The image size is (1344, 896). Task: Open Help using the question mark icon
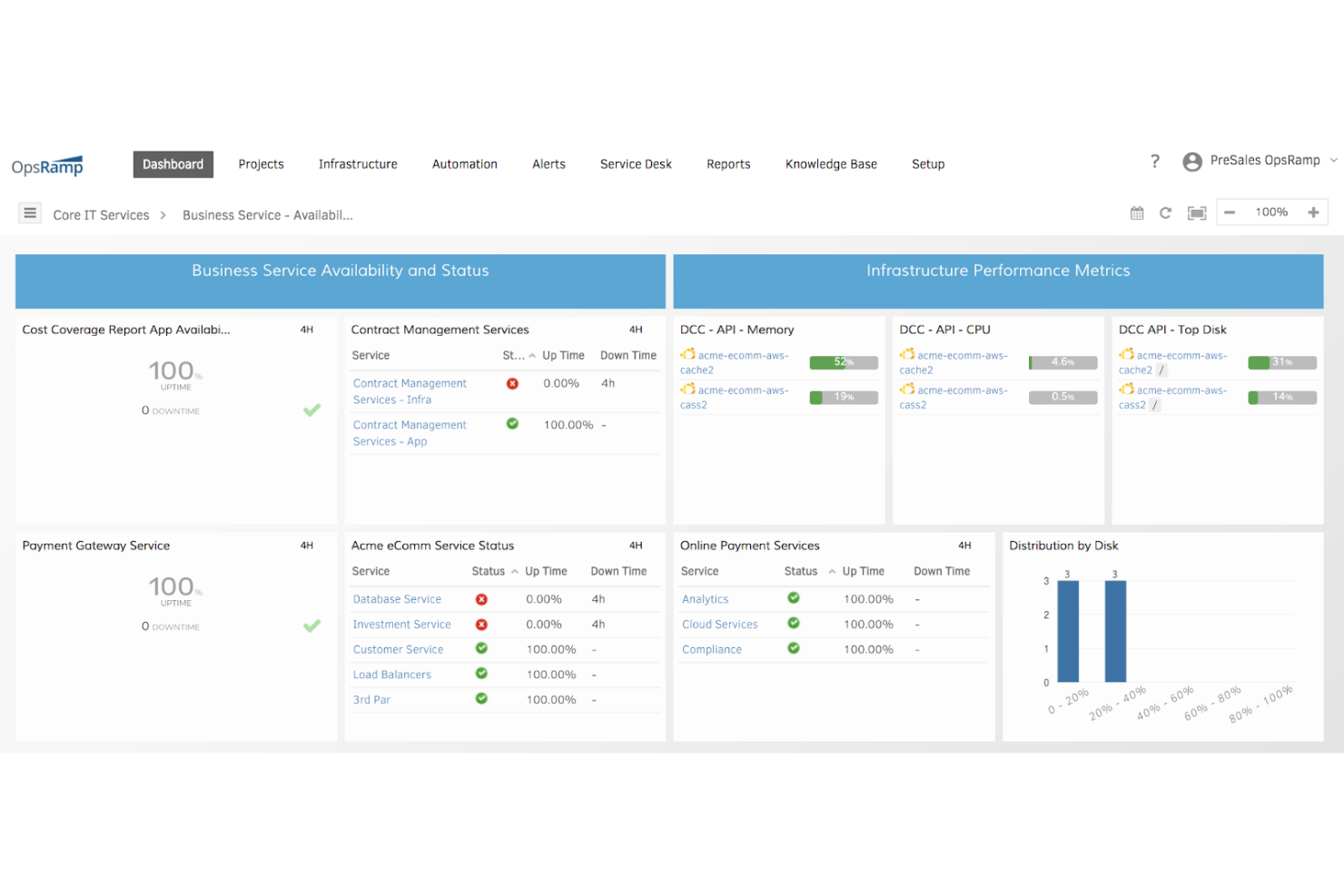pyautogui.click(x=1154, y=161)
